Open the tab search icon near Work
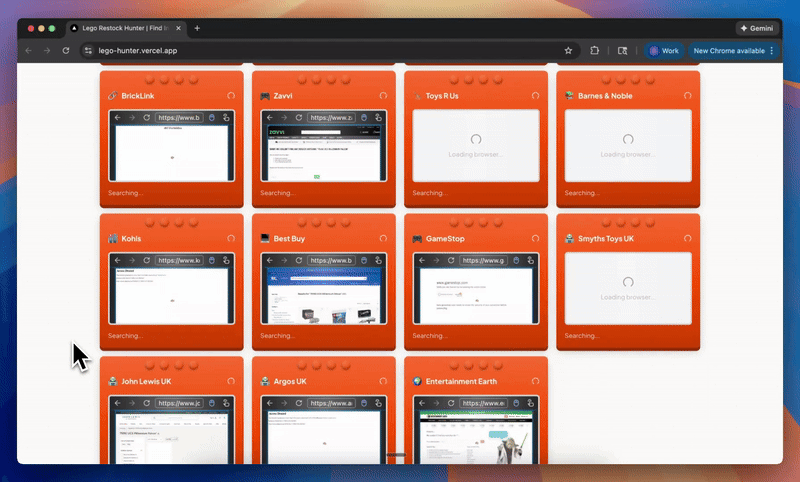800x482 pixels. (622, 50)
